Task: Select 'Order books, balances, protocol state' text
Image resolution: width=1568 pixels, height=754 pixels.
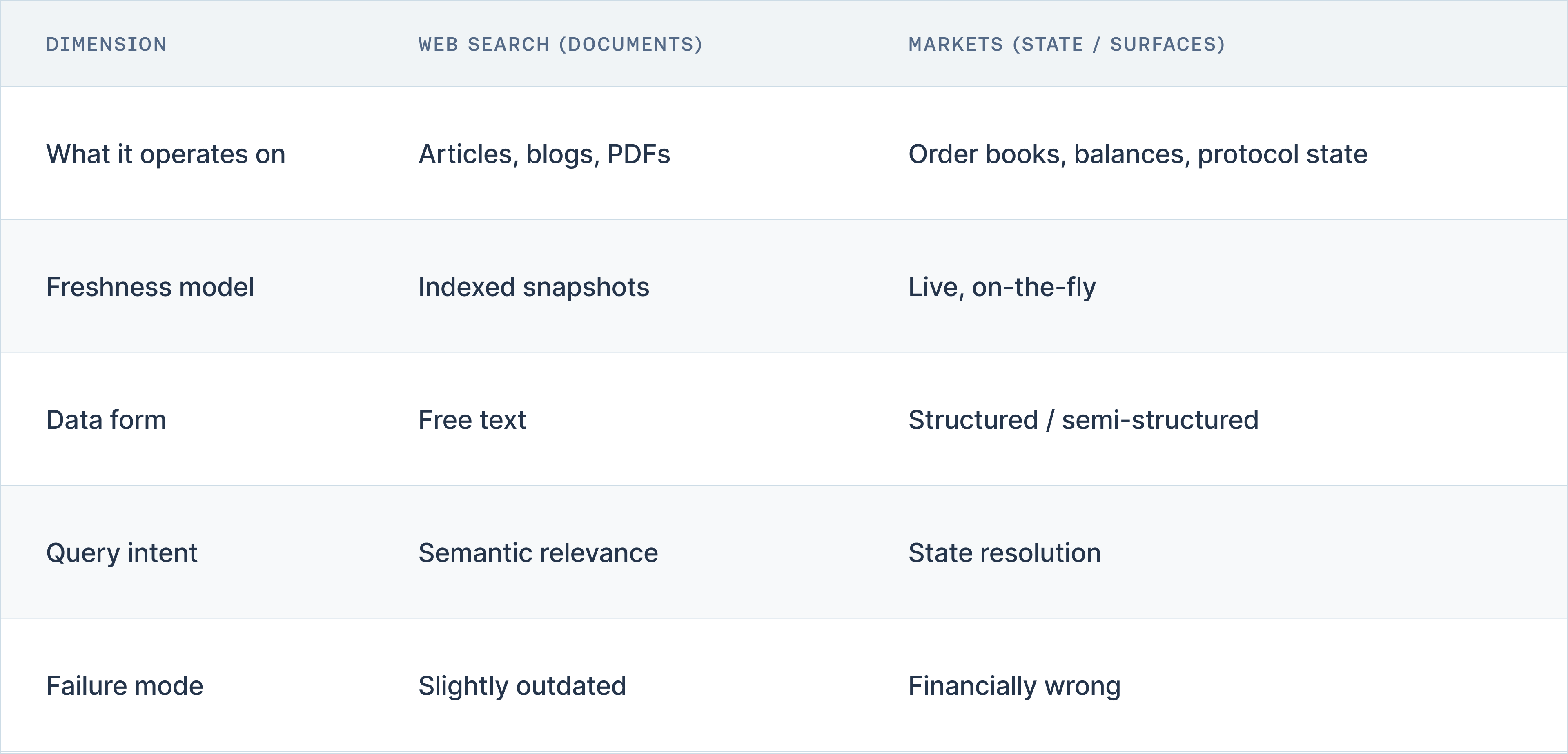Action: 1137,154
